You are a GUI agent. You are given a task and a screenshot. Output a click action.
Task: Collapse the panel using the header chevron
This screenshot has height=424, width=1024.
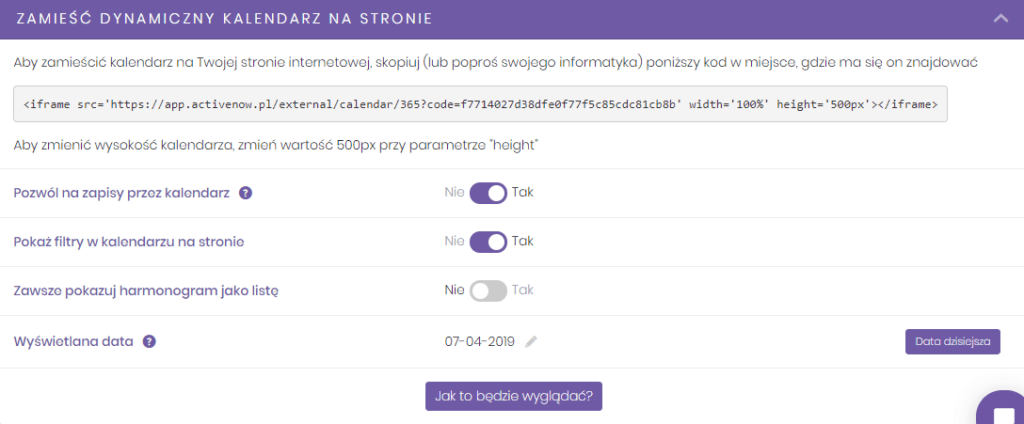coord(1000,19)
